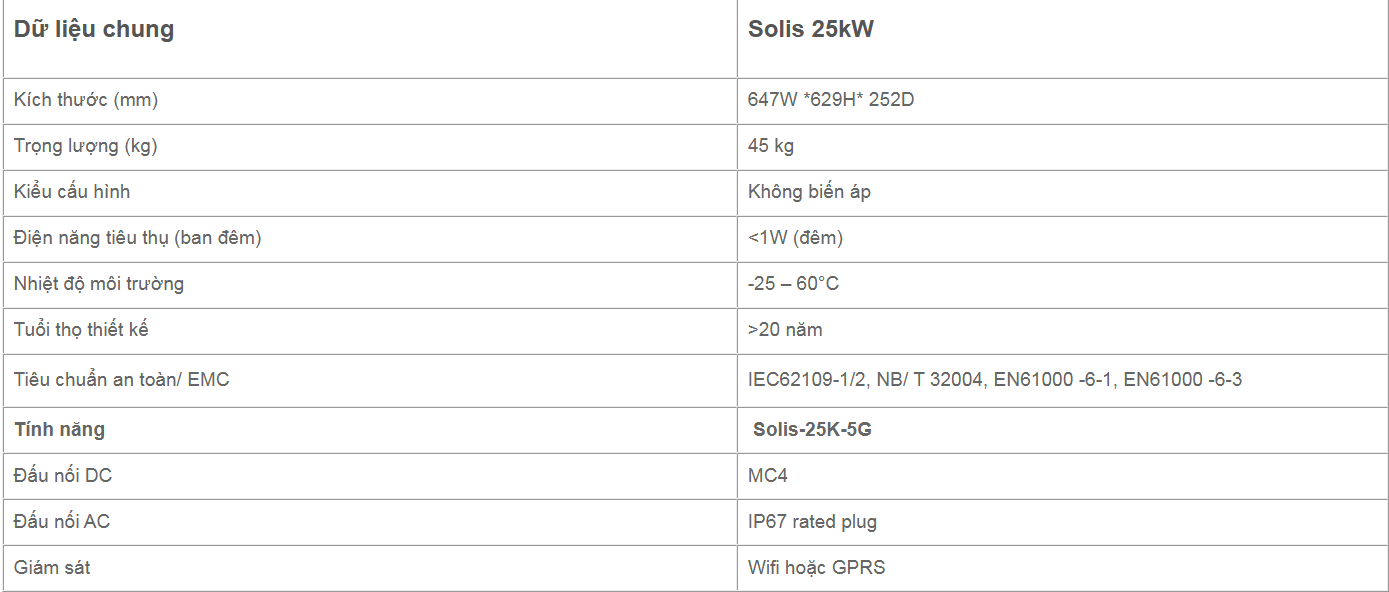Click the "45 kg" weight value
This screenshot has width=1389, height=592.
pyautogui.click(x=771, y=146)
